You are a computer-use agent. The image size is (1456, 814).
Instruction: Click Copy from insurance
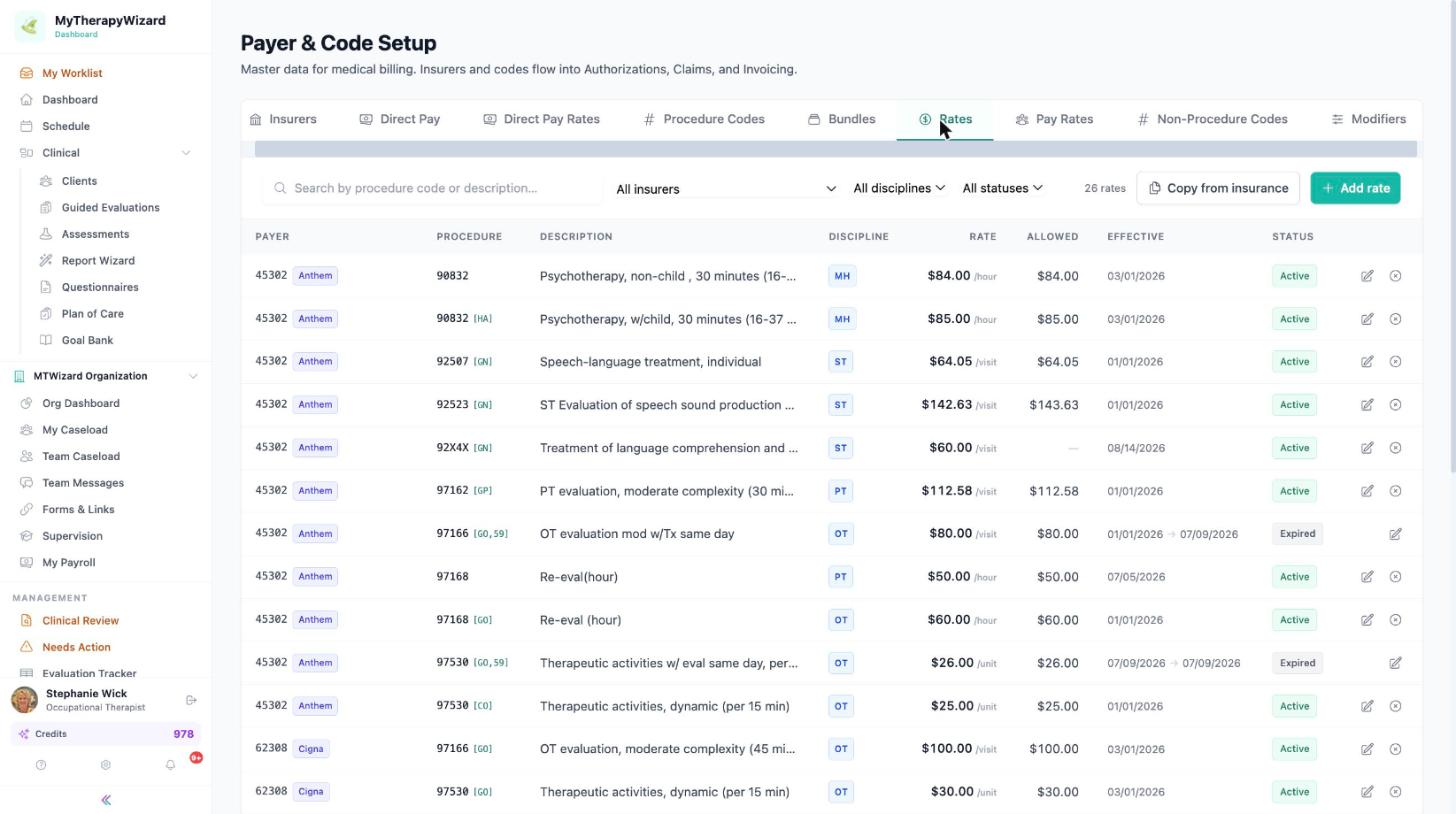click(1217, 188)
